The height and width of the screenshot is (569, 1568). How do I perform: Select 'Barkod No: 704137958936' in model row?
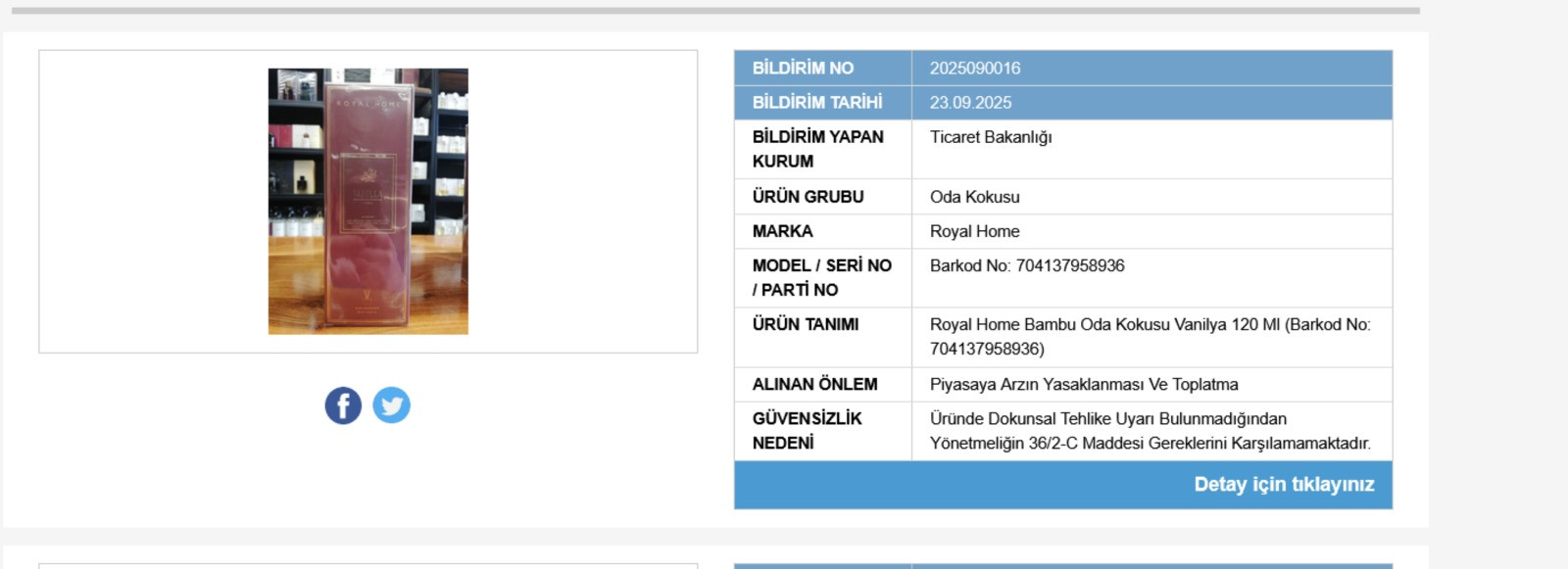click(x=1027, y=265)
